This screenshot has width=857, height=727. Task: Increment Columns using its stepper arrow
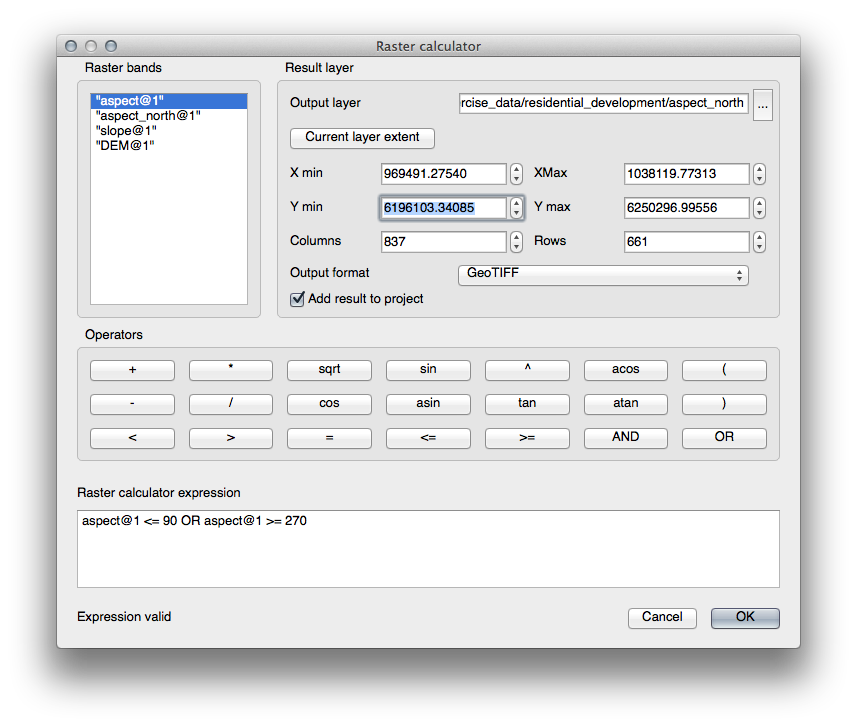515,237
